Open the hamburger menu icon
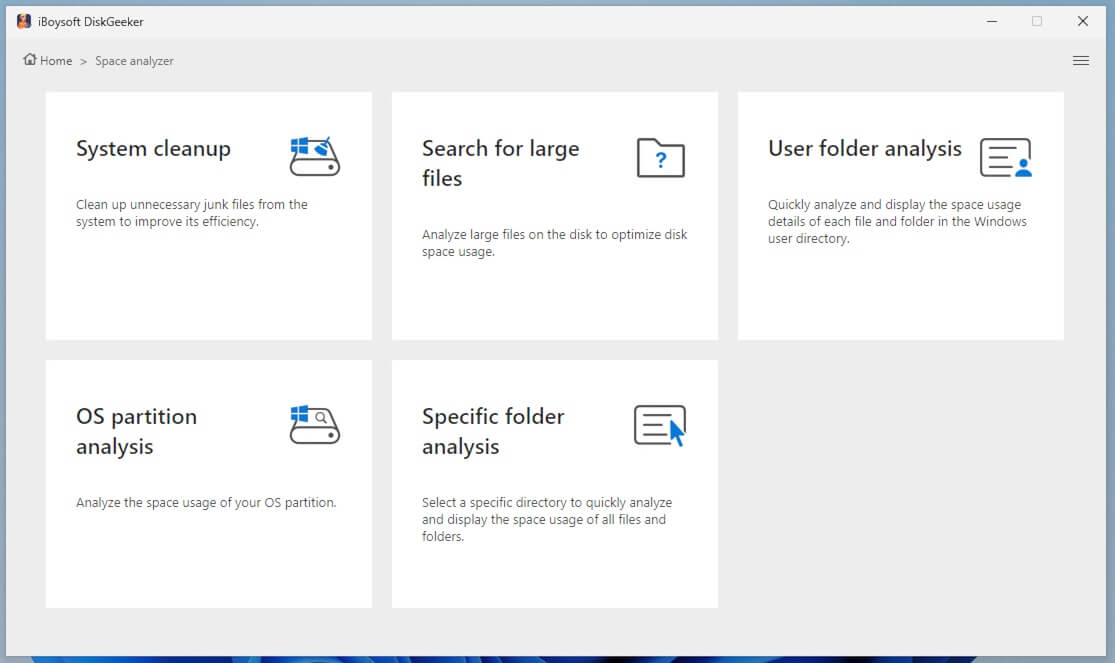Viewport: 1115px width, 663px height. point(1081,60)
